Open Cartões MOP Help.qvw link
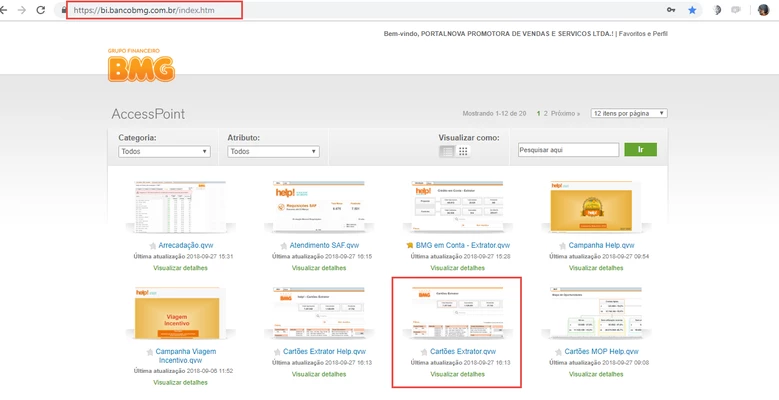Viewport: 779px width, 400px height. click(x=601, y=352)
